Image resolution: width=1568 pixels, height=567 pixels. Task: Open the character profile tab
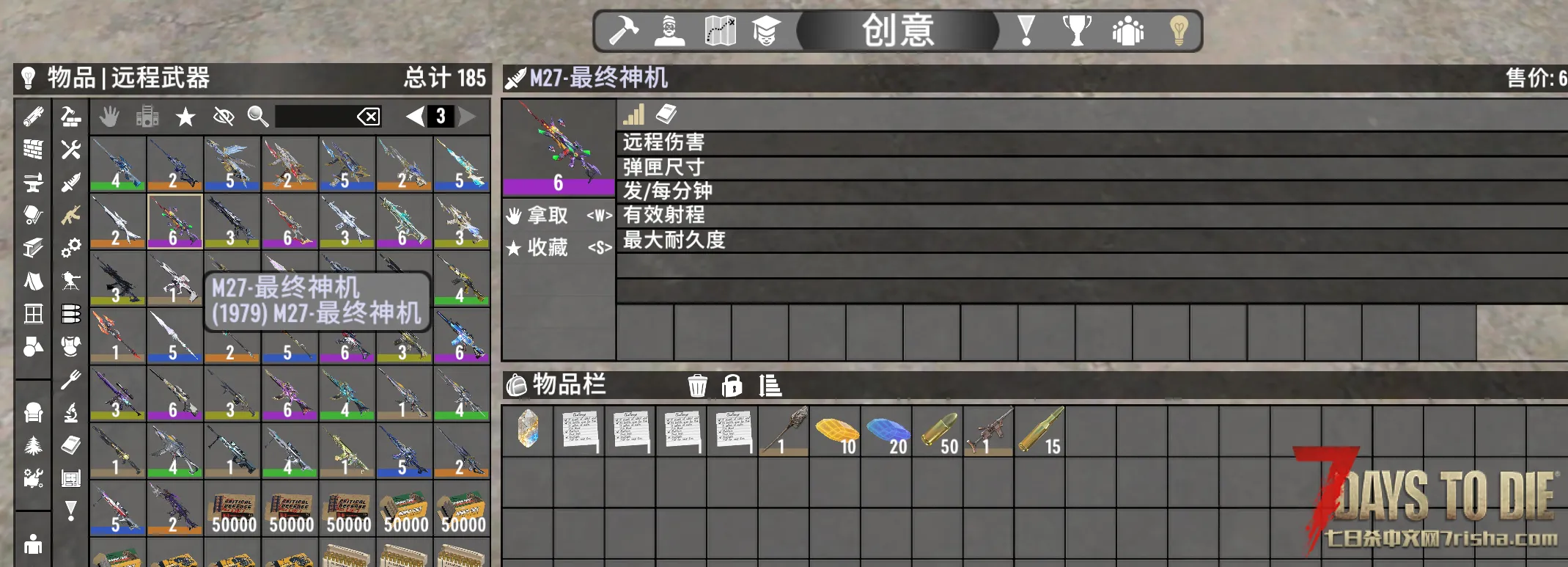click(669, 31)
